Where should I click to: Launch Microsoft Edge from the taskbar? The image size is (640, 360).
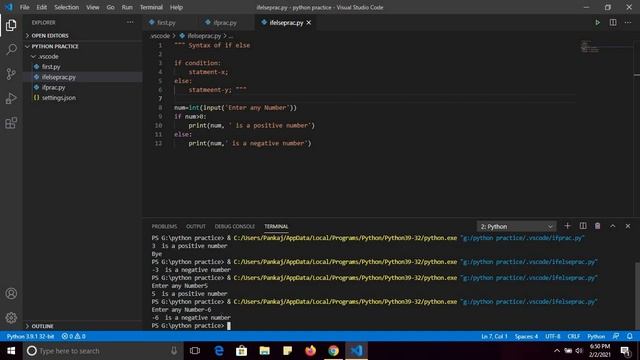[x=219, y=351]
